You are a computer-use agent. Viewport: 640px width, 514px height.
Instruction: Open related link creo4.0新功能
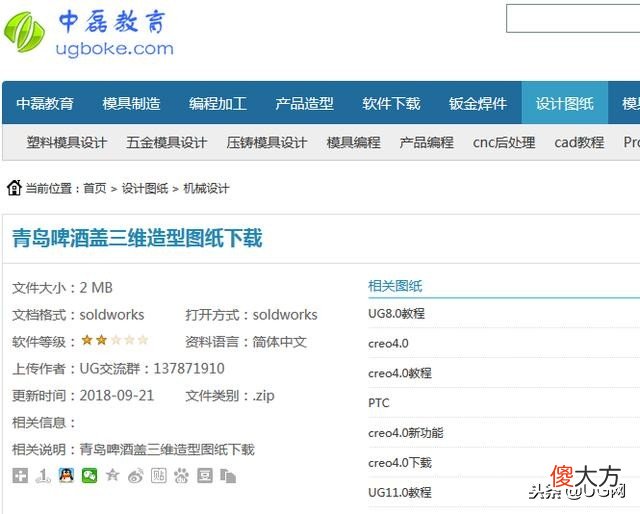(406, 433)
